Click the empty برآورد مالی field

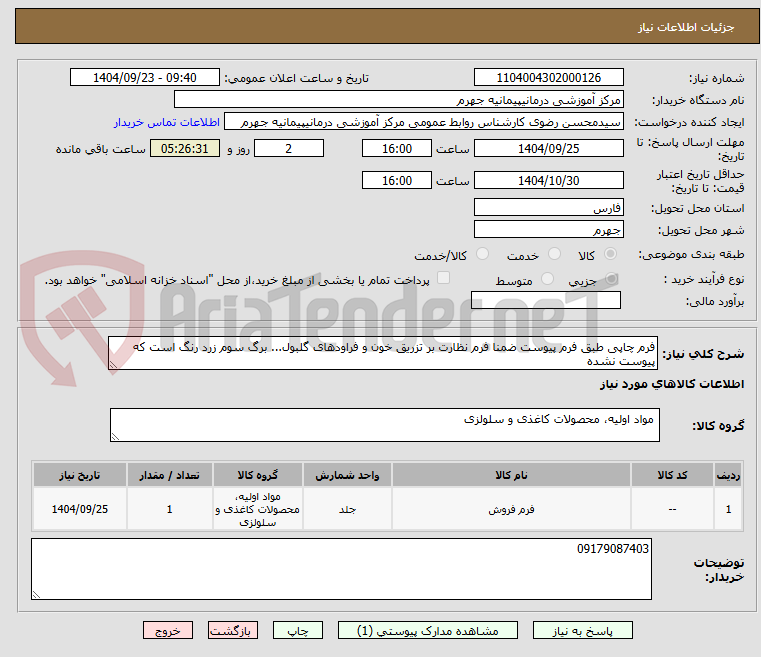546,300
